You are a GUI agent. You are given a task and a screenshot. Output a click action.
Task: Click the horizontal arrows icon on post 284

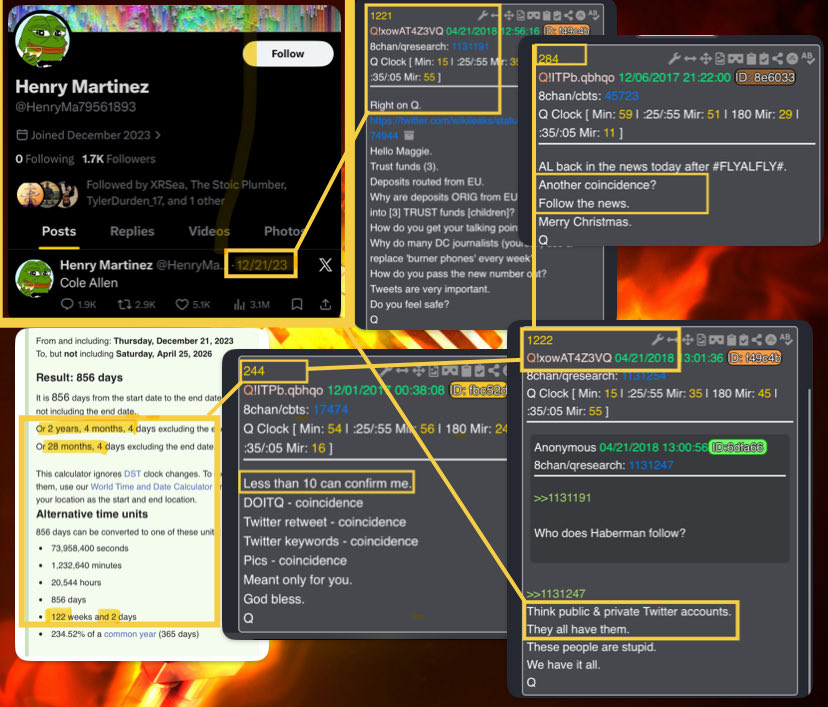690,59
